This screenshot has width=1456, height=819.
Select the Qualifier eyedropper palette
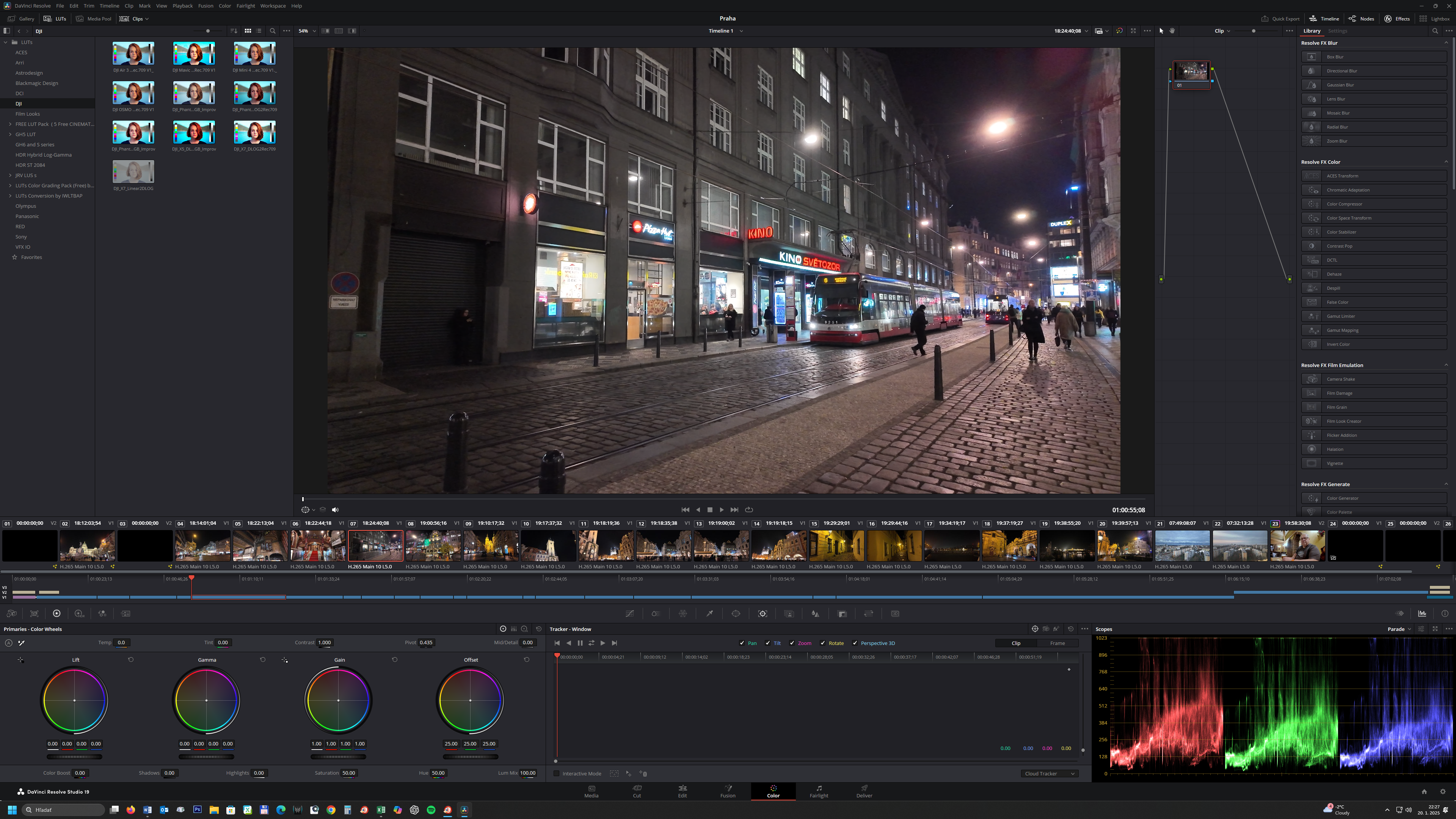[x=709, y=613]
